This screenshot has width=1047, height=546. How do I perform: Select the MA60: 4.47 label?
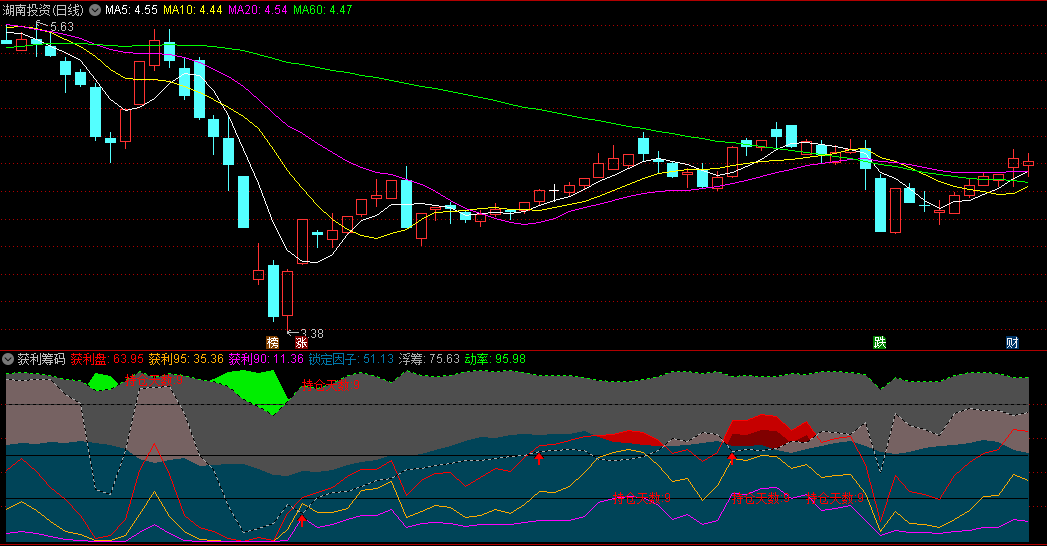[323, 10]
